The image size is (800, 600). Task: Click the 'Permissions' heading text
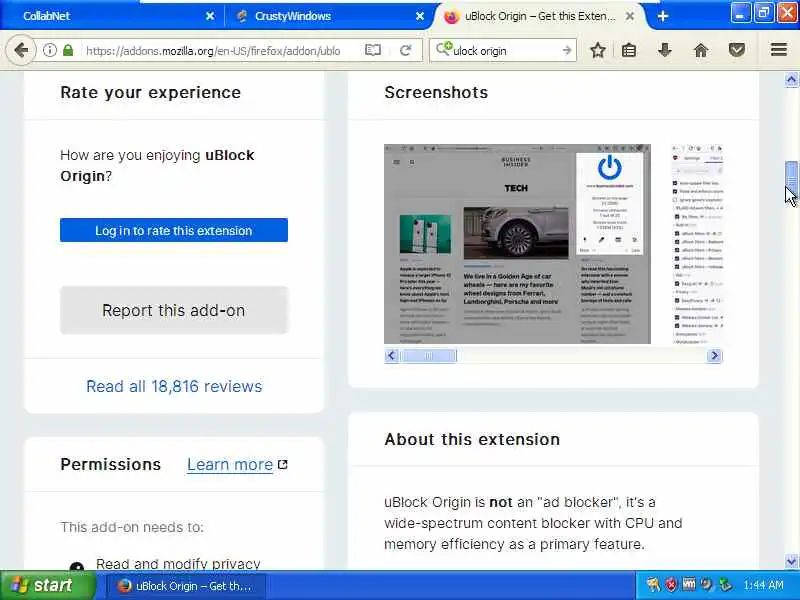pos(111,464)
